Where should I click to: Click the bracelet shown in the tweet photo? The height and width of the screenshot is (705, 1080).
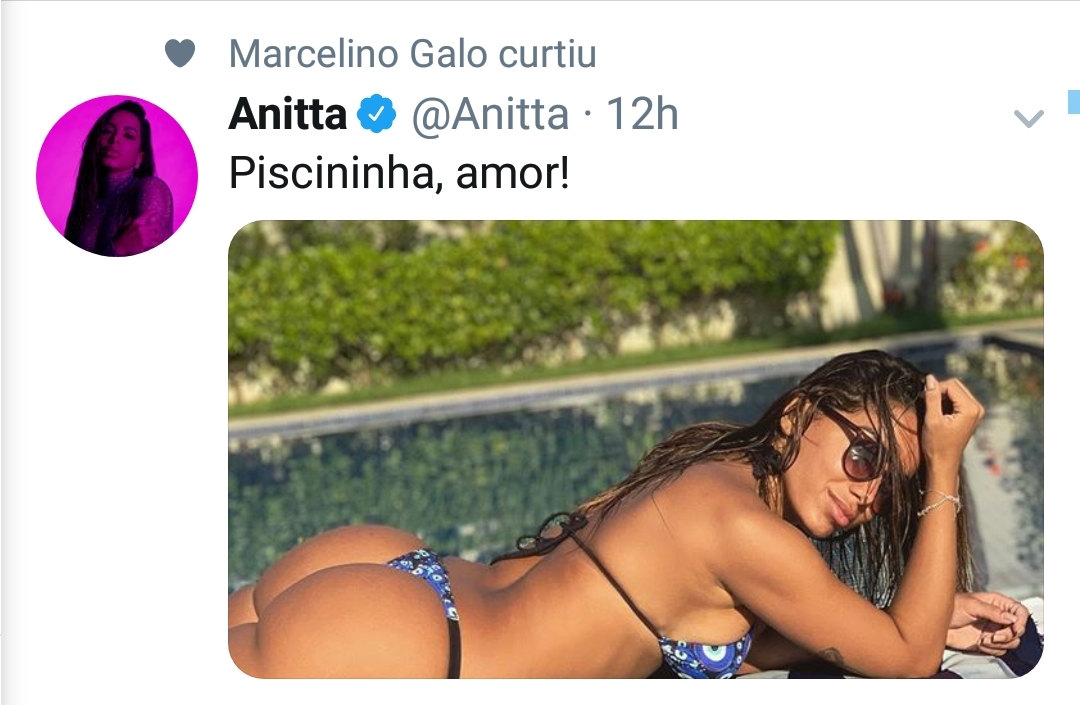(938, 503)
